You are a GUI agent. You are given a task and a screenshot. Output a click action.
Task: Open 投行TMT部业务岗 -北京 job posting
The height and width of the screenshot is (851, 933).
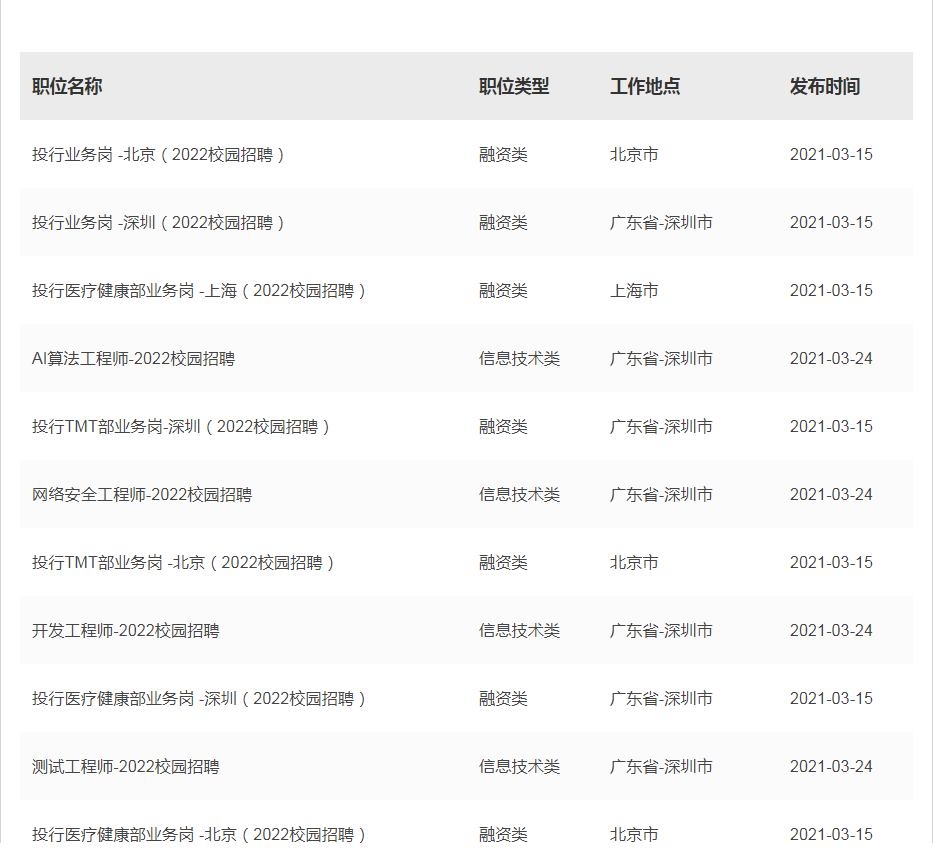click(x=183, y=563)
